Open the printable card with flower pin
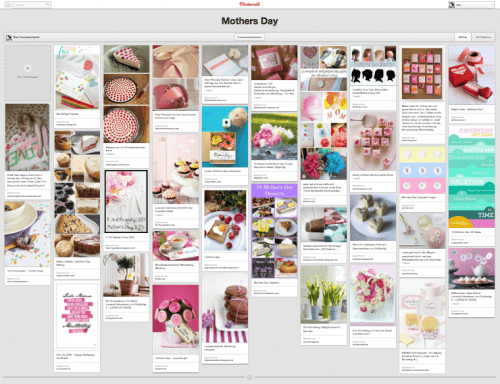 pos(225,61)
